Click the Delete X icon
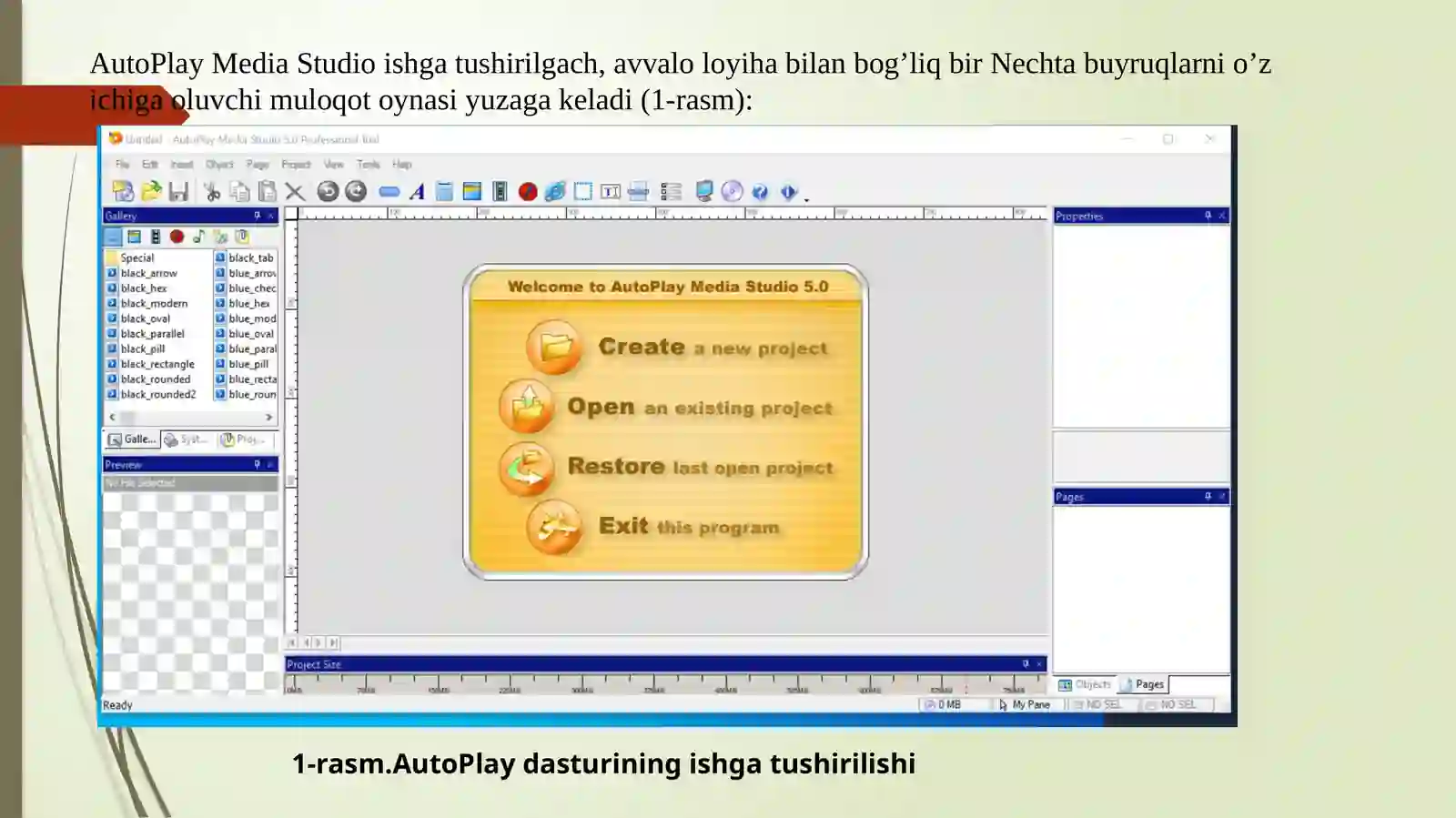The width and height of the screenshot is (1456, 818). pyautogui.click(x=294, y=191)
